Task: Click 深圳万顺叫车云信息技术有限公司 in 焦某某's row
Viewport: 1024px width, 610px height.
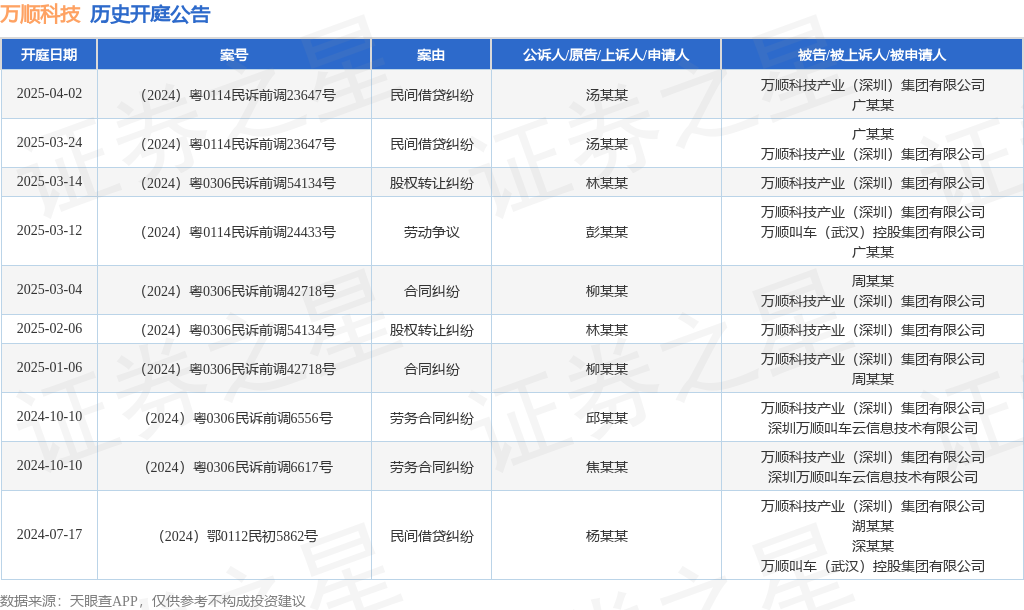Action: click(x=872, y=477)
